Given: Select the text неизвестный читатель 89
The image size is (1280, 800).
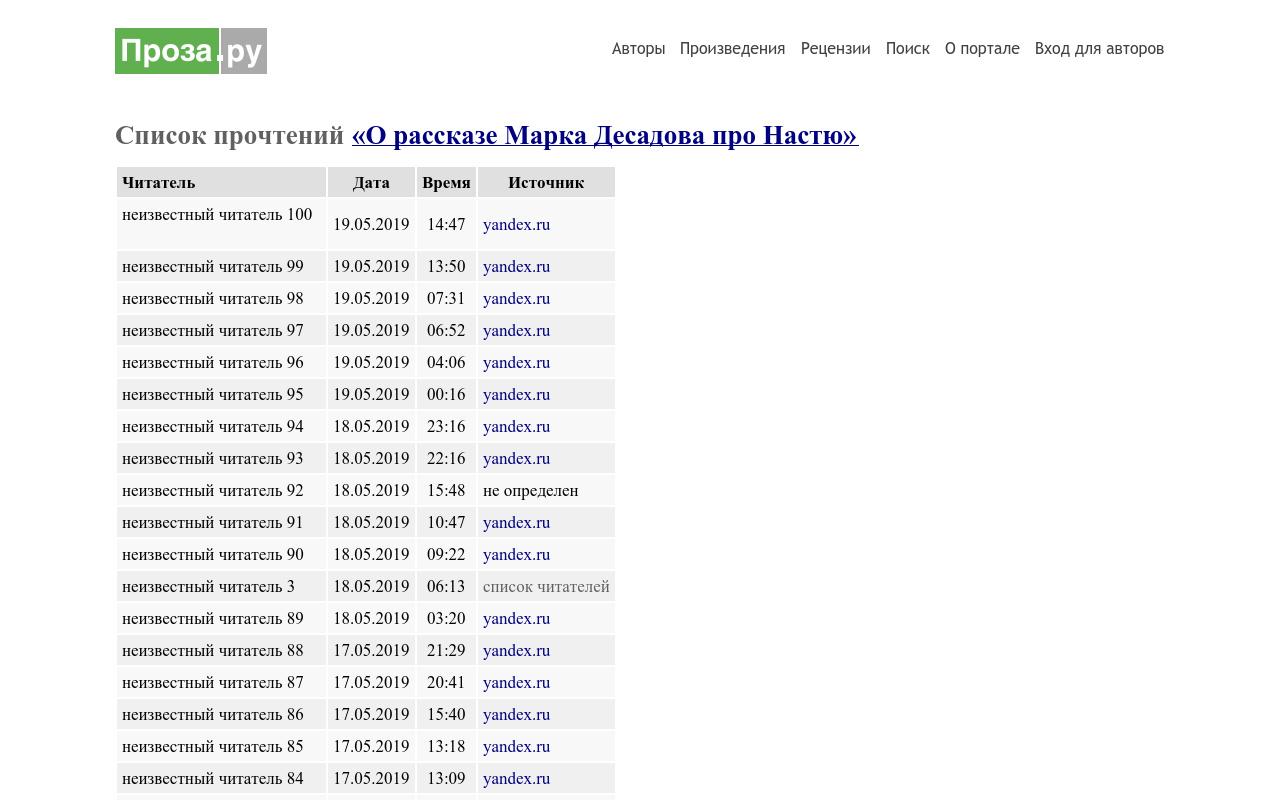Looking at the screenshot, I should 213,618.
